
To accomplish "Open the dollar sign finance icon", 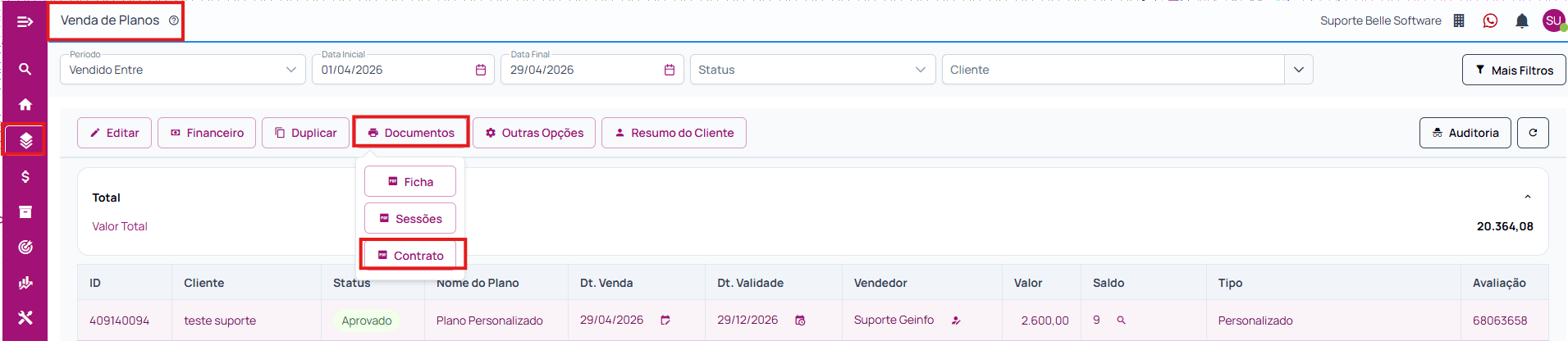I will (25, 176).
